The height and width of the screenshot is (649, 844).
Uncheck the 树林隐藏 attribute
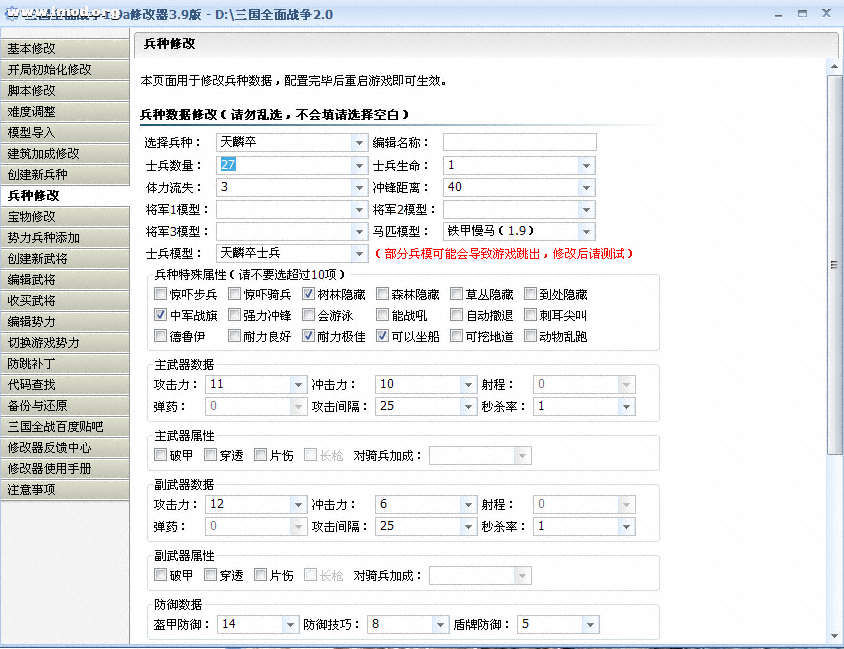[309, 295]
